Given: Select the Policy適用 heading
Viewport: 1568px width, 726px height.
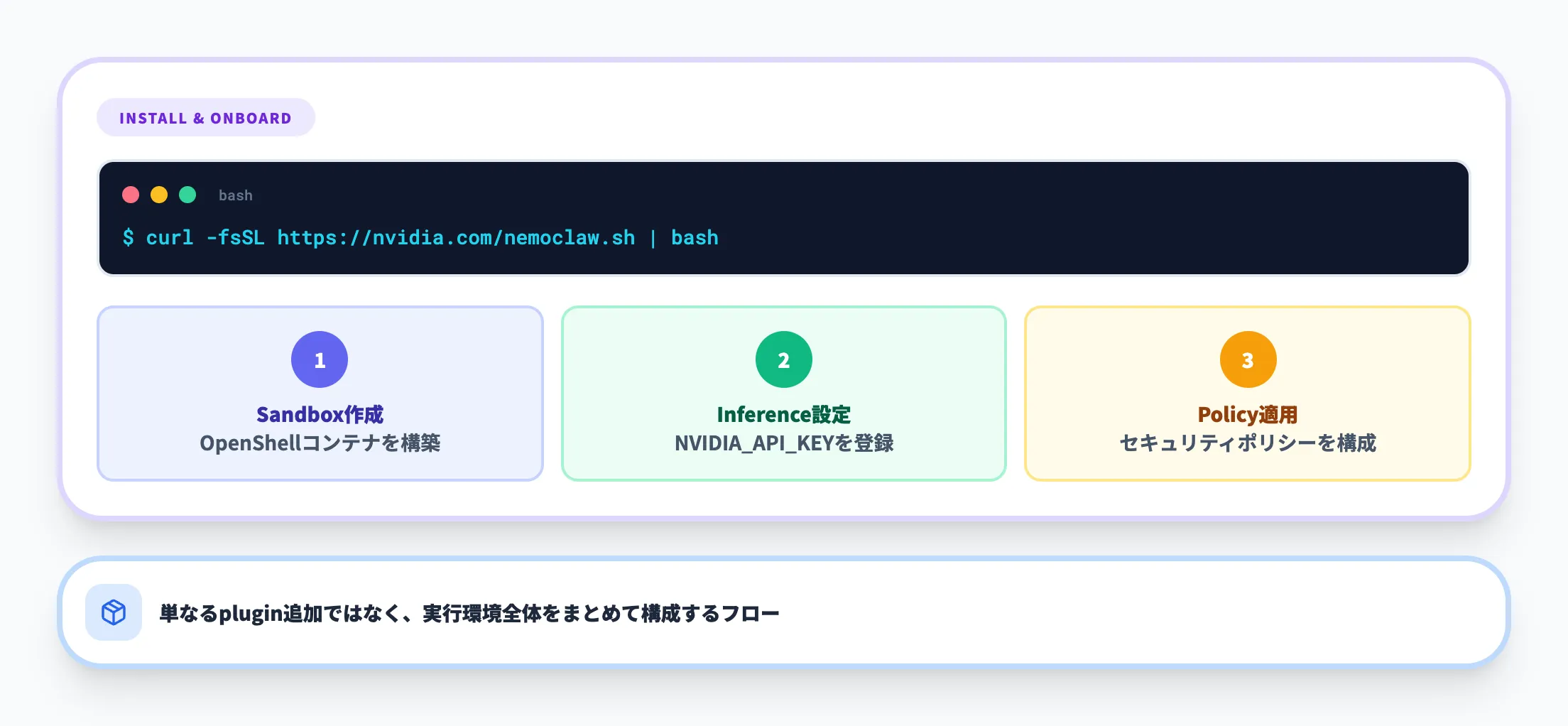Looking at the screenshot, I should [1248, 414].
